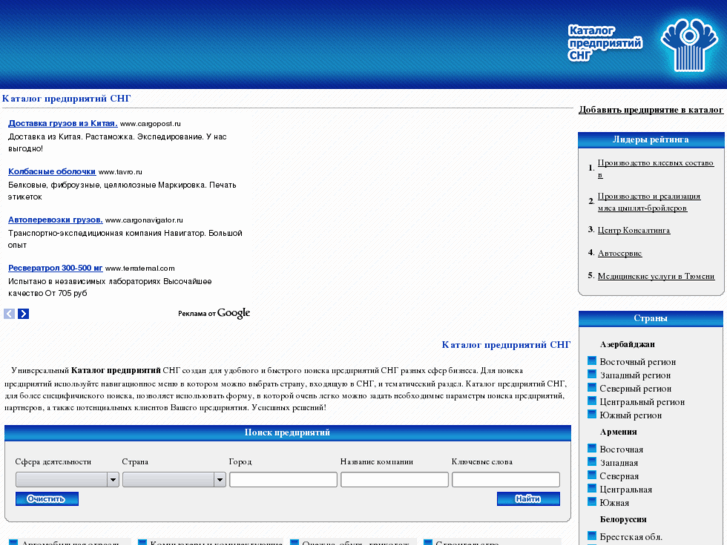Viewport: 727px width, 545px height.
Task: Click the 'Реклама от' ad label
Action: point(197,314)
